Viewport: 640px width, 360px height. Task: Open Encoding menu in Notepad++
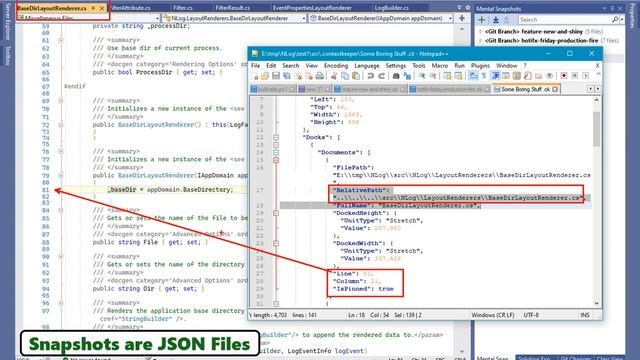click(x=336, y=65)
